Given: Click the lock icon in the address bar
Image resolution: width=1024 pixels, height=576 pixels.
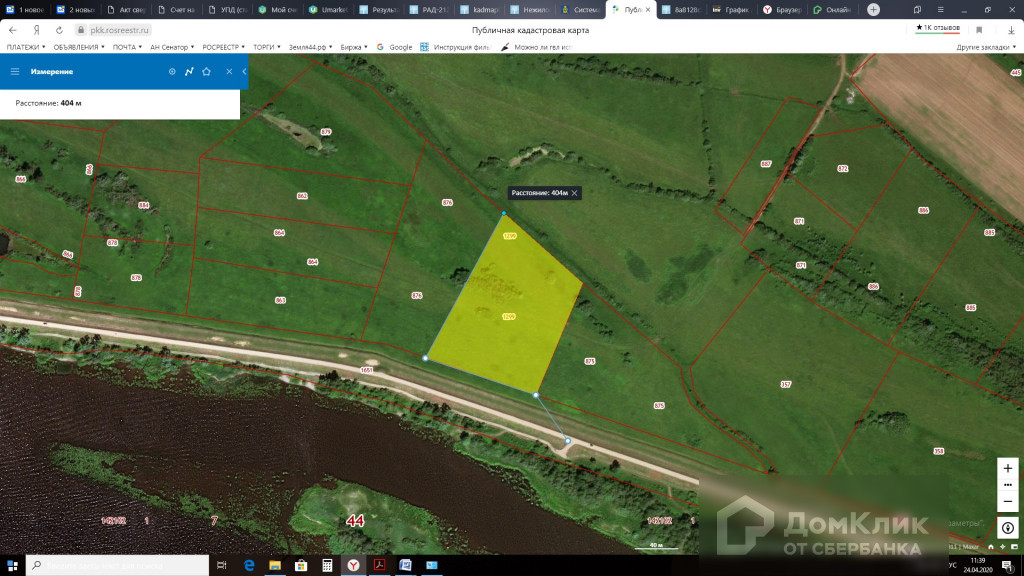Looking at the screenshot, I should (x=81, y=30).
